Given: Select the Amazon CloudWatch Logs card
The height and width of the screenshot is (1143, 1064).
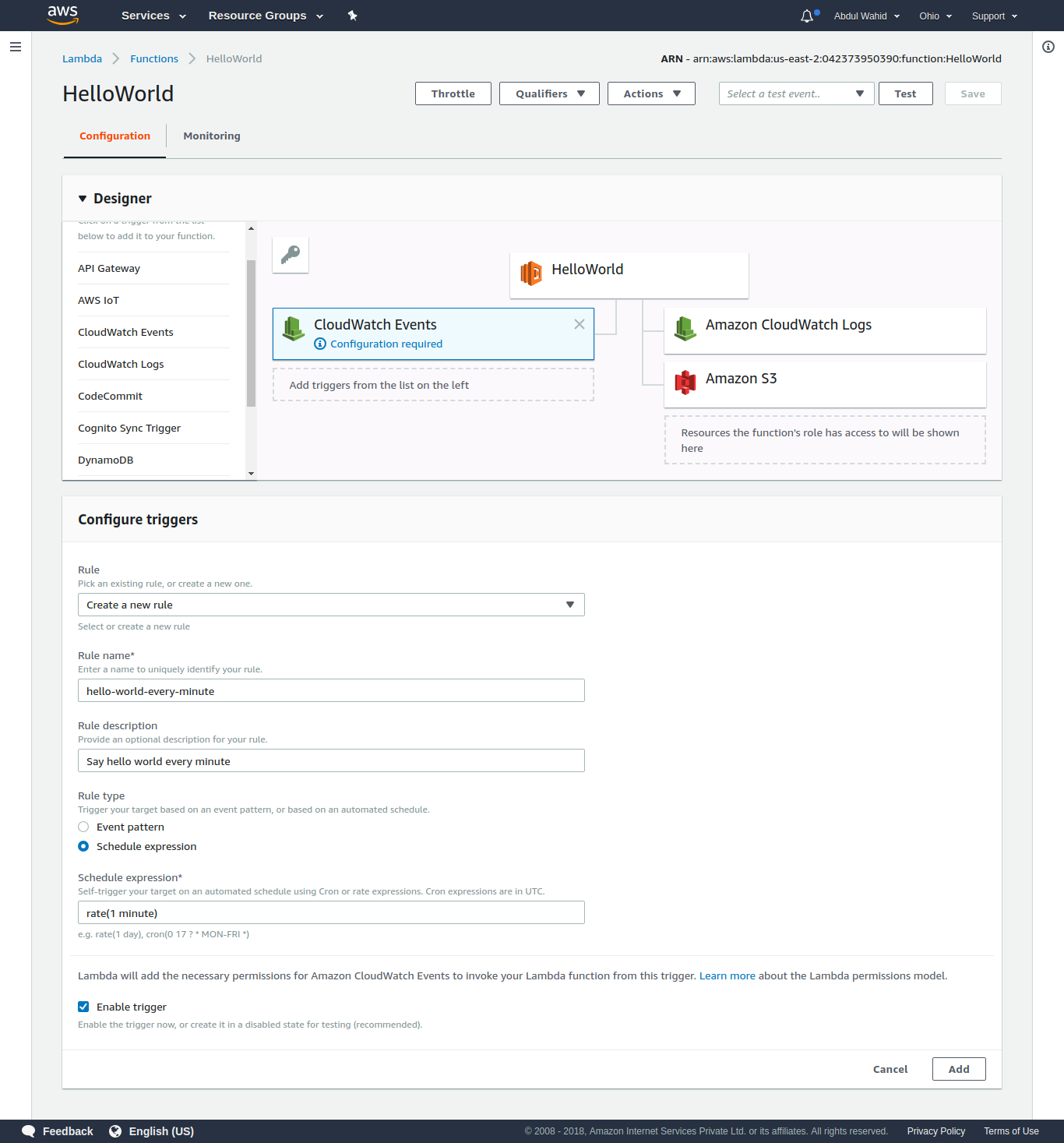Looking at the screenshot, I should pyautogui.click(x=826, y=330).
